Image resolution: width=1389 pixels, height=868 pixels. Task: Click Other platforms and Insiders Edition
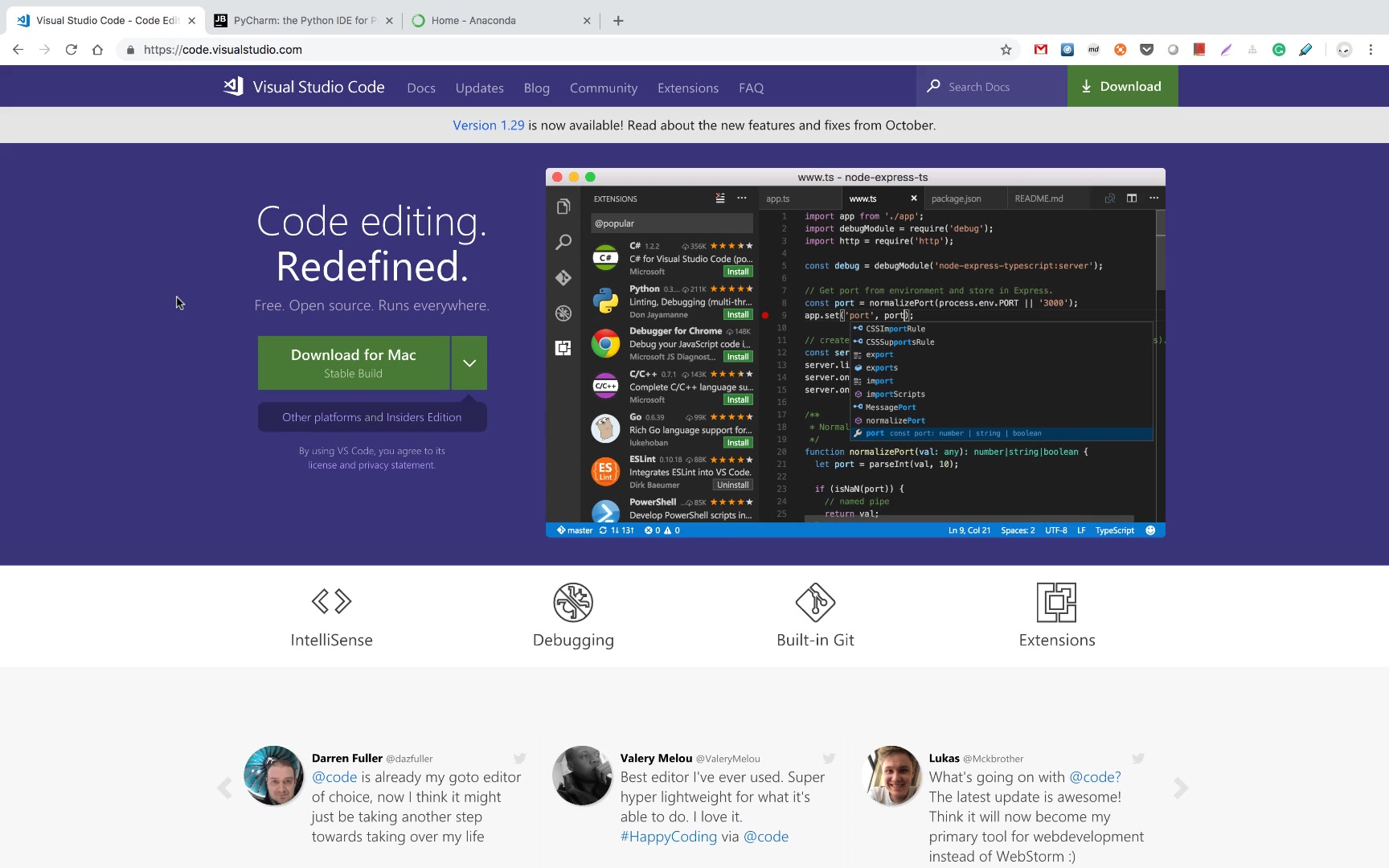click(371, 417)
